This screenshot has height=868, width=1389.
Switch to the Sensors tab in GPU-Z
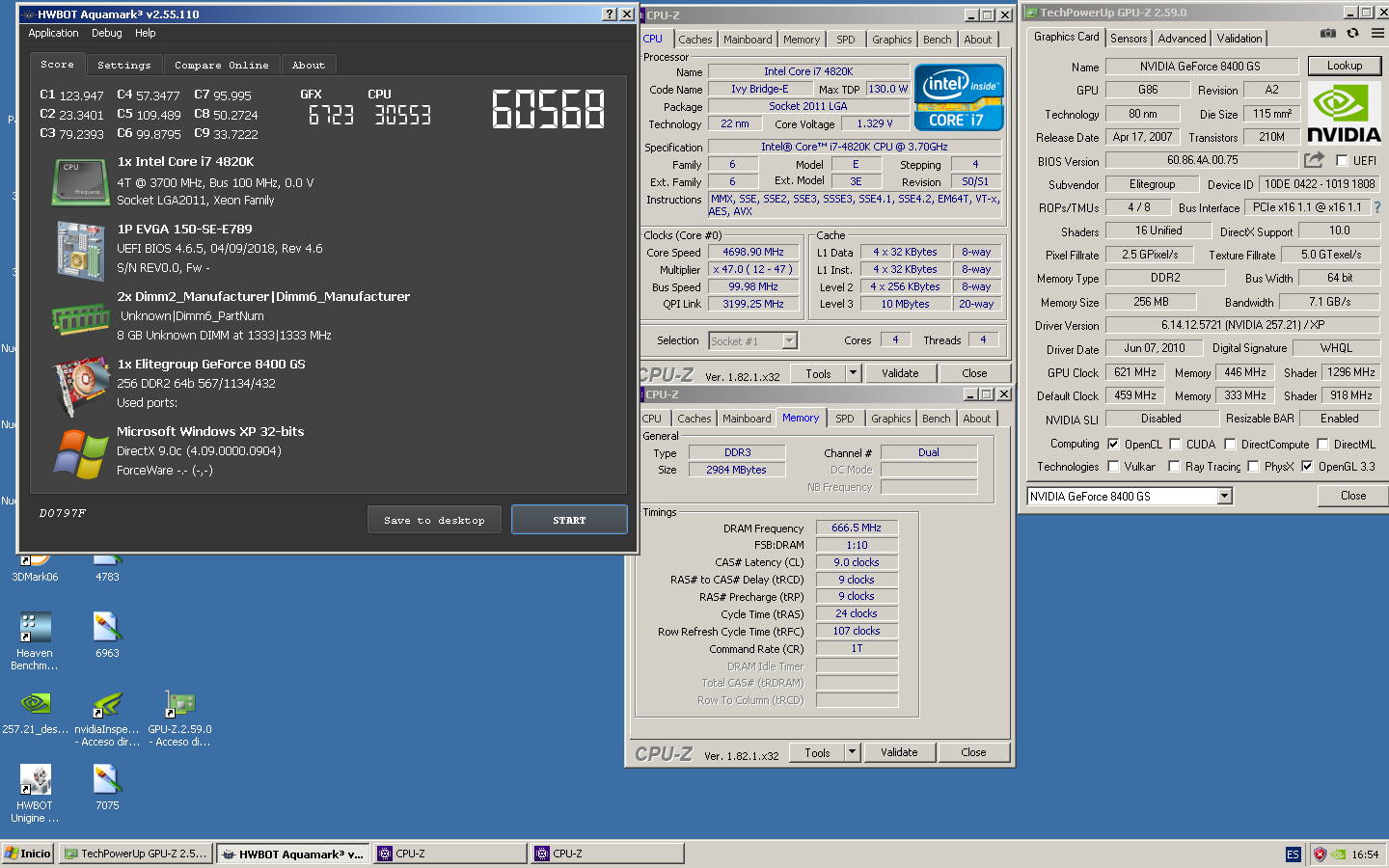point(1129,39)
